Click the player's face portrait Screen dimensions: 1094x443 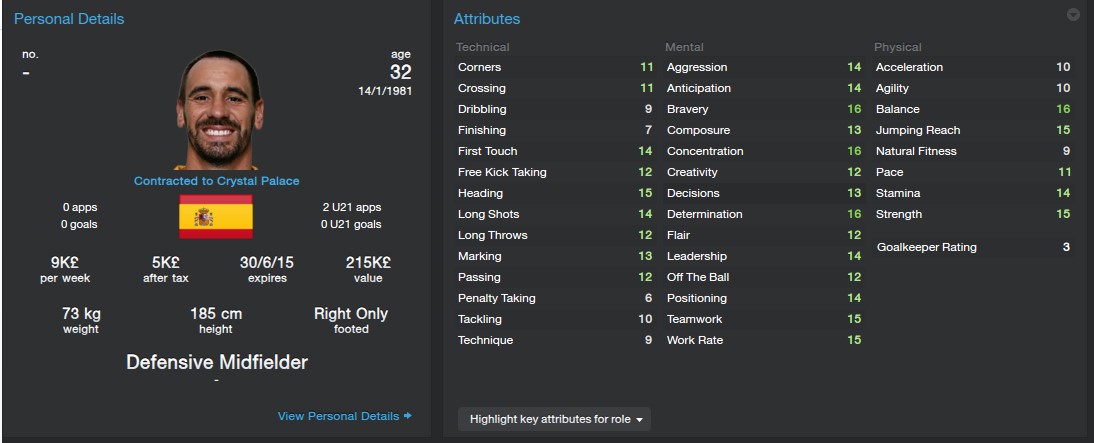219,110
